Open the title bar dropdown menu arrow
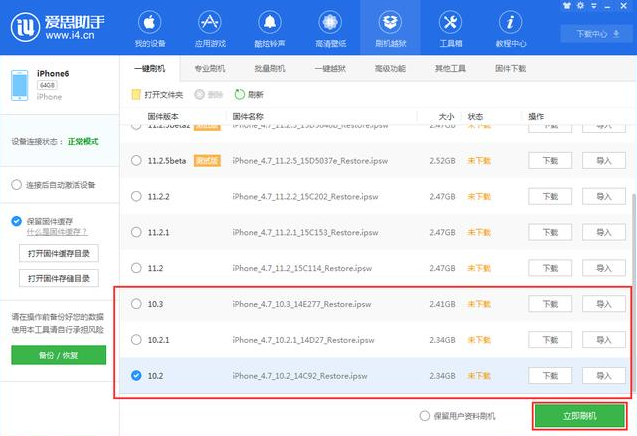This screenshot has height=436, width=637. (x=594, y=6)
